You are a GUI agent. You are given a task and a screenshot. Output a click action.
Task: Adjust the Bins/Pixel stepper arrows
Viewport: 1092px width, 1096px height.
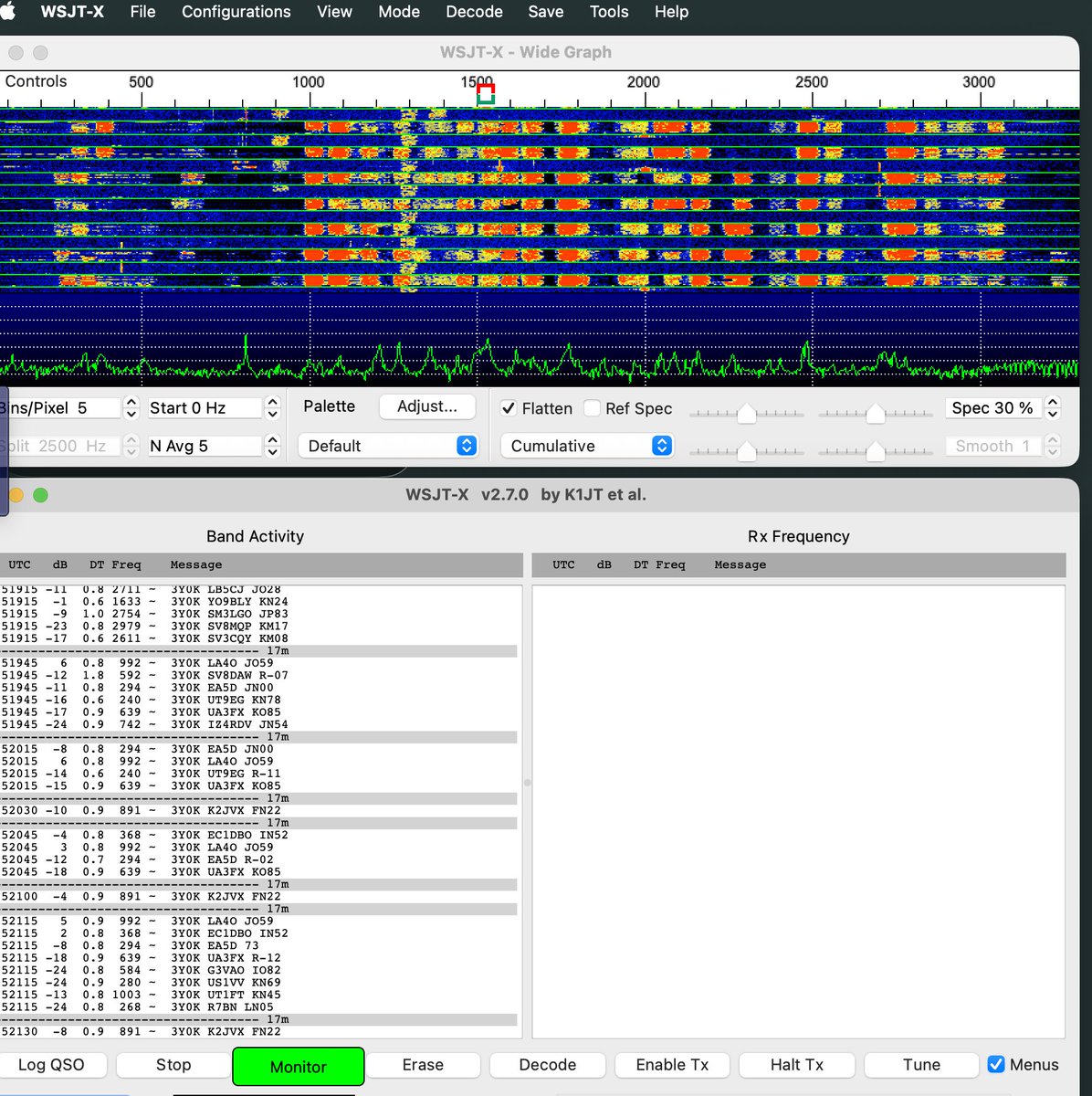131,408
